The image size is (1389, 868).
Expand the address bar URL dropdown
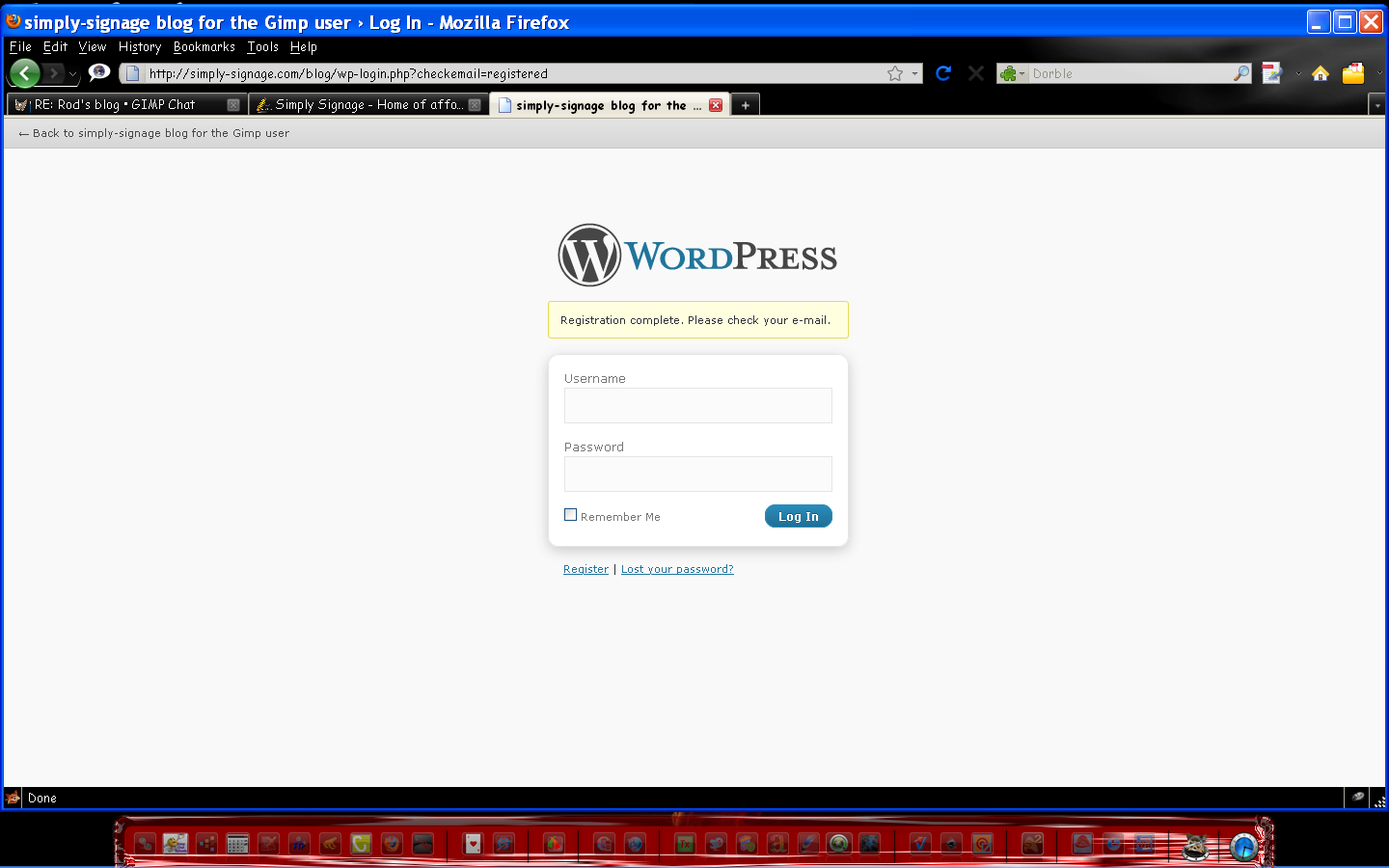(x=914, y=73)
